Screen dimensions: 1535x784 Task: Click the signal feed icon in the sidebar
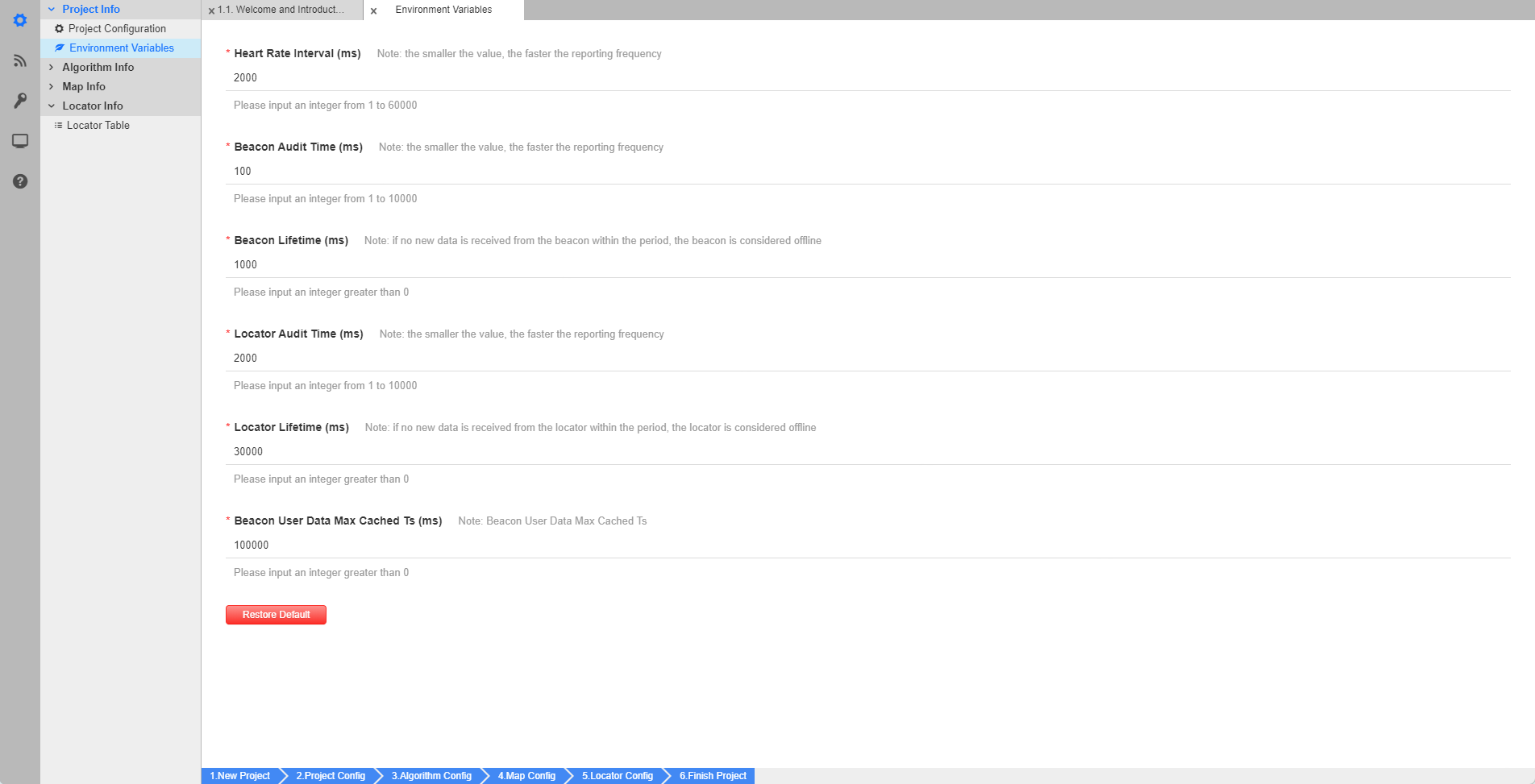coord(19,60)
